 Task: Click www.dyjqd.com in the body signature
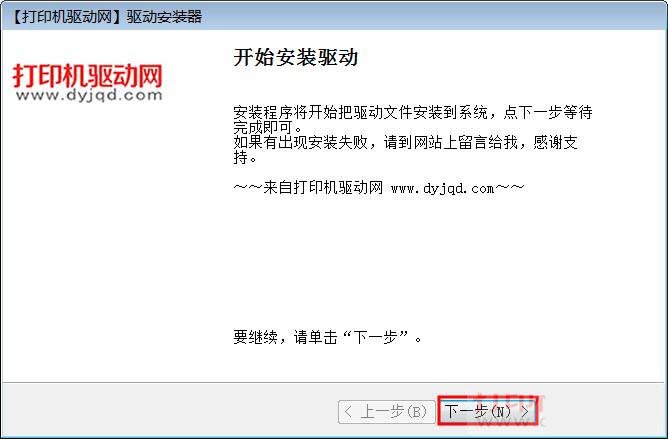tap(442, 188)
